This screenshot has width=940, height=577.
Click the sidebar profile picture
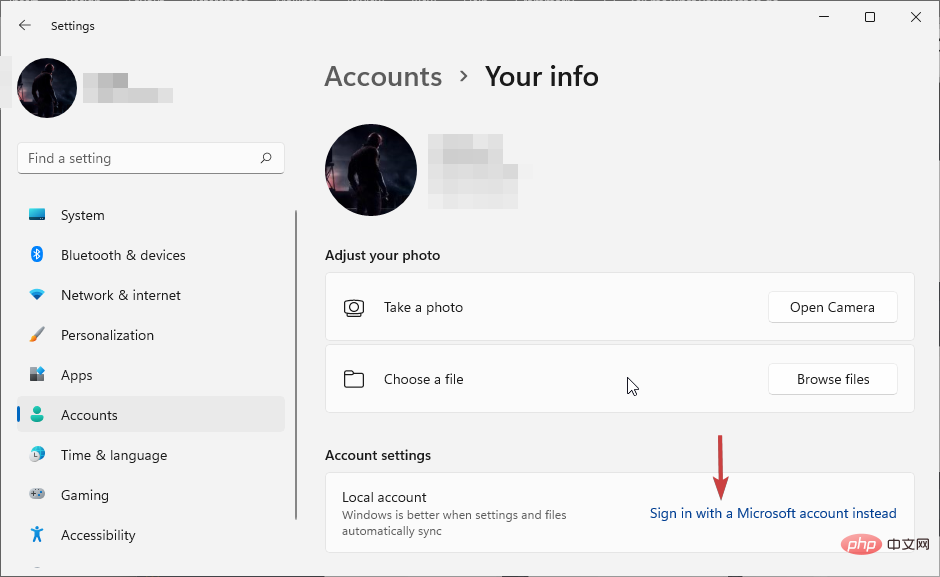(47, 88)
